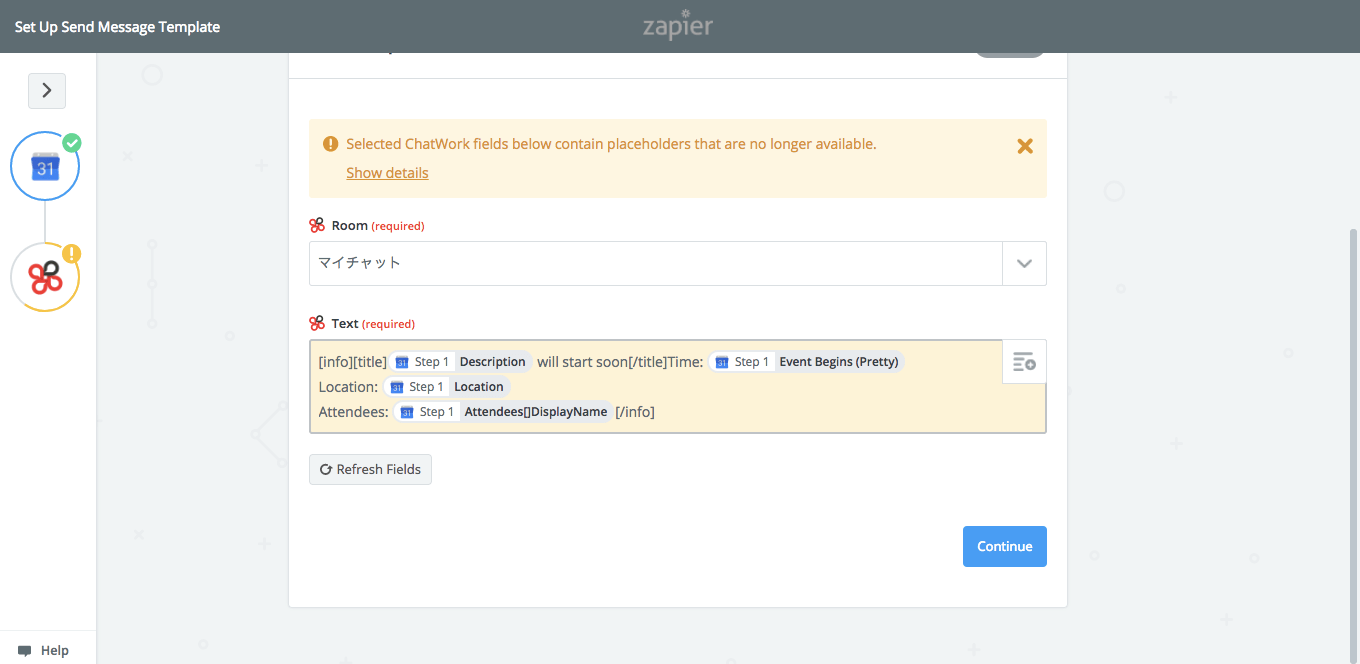Click the Room field showing マイチャット

[655, 264]
